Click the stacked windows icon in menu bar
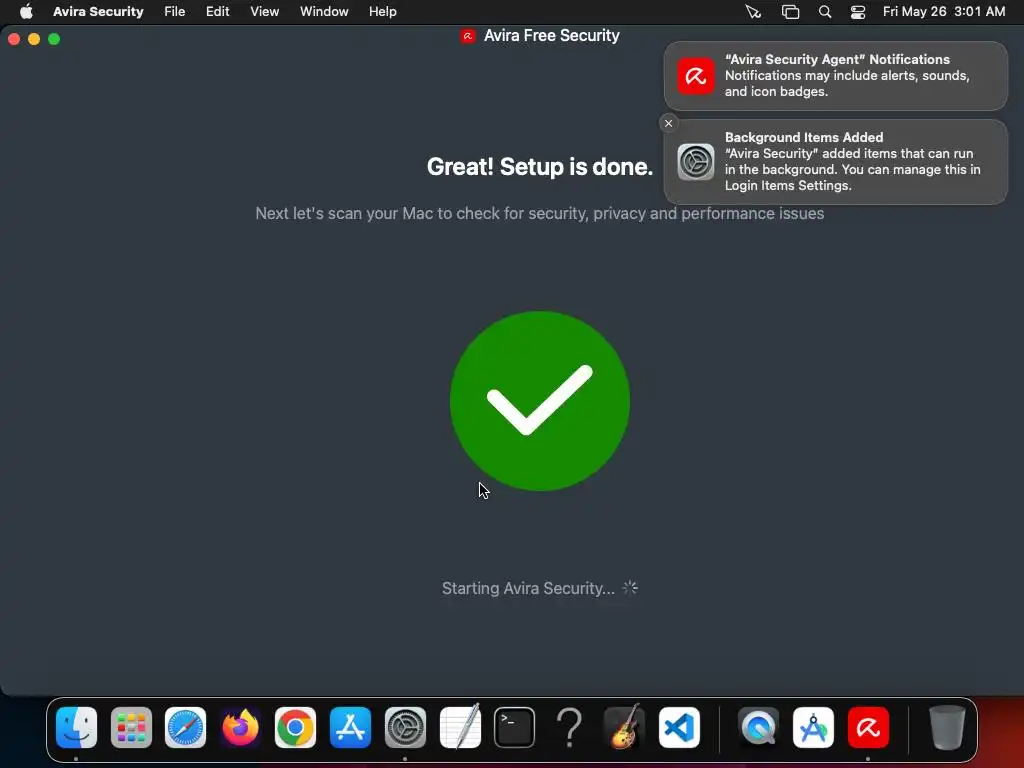Screen dimensions: 1024x768 [x=790, y=12]
